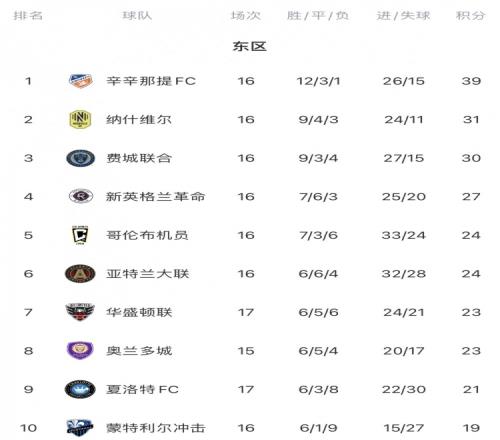This screenshot has height=440, width=500.
Task: Open the Philadelphia Union logo
Action: 80,158
